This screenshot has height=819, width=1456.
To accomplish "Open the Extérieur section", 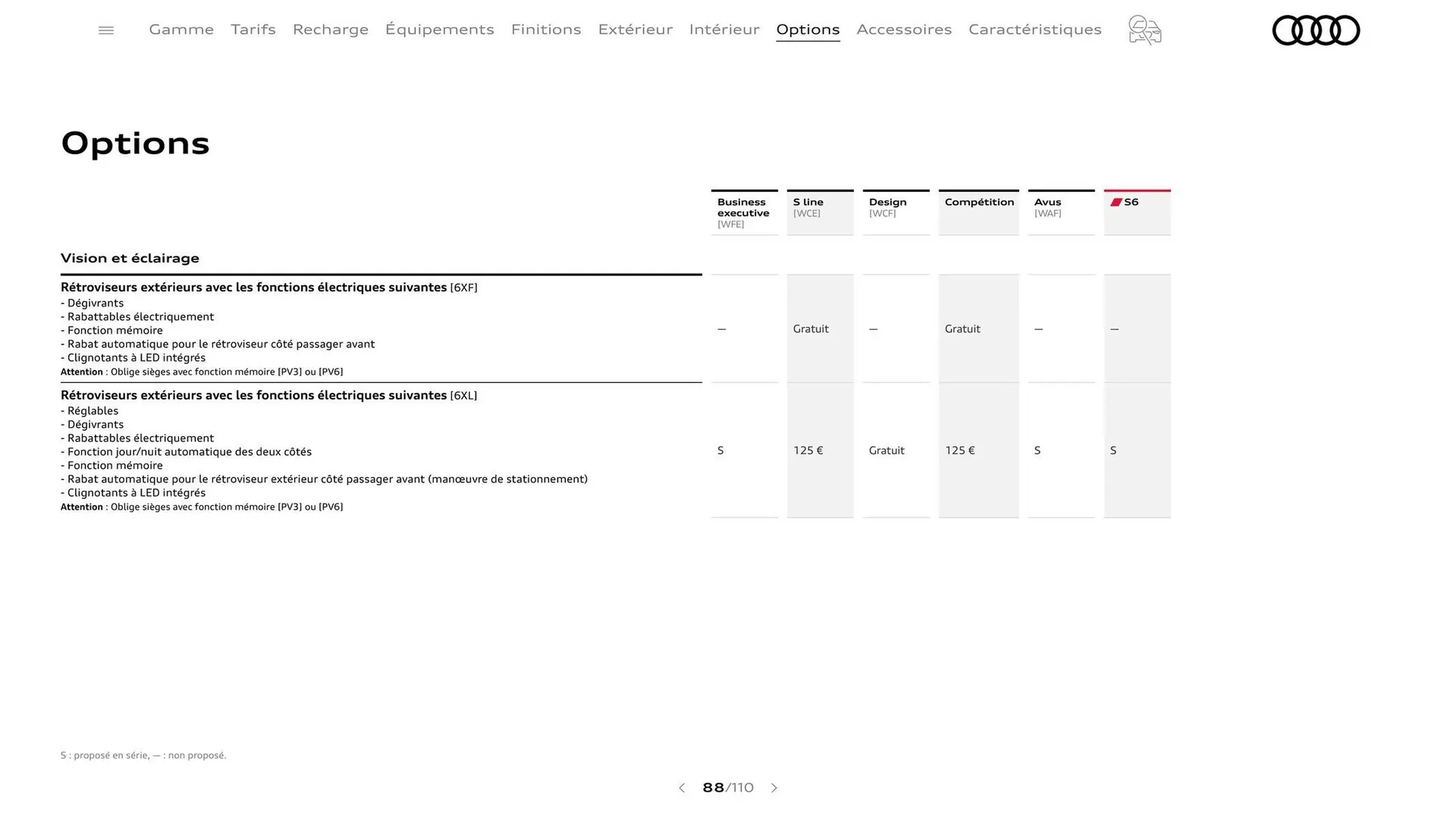I will coord(635,30).
